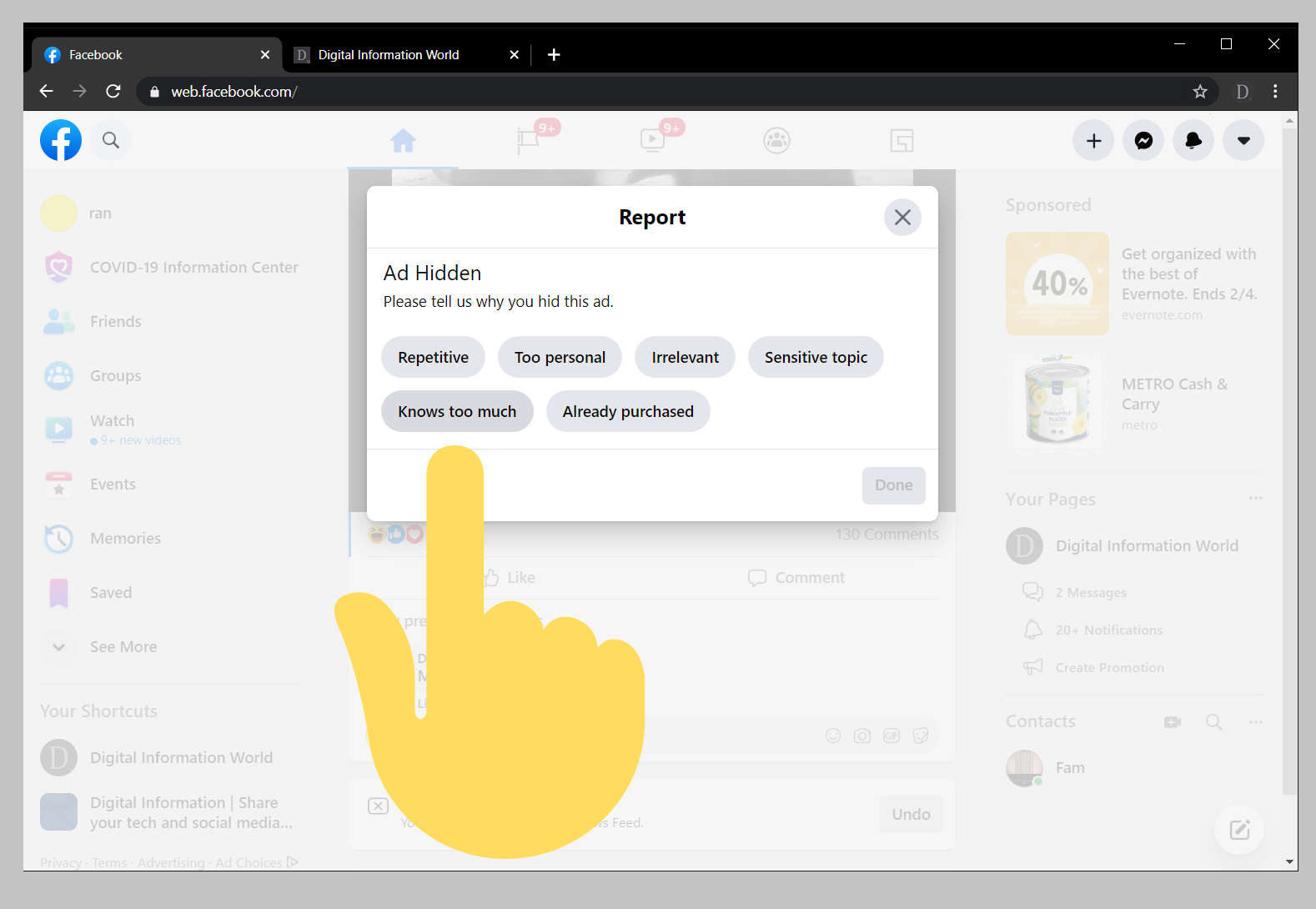Attach a photo to the comment

(862, 736)
